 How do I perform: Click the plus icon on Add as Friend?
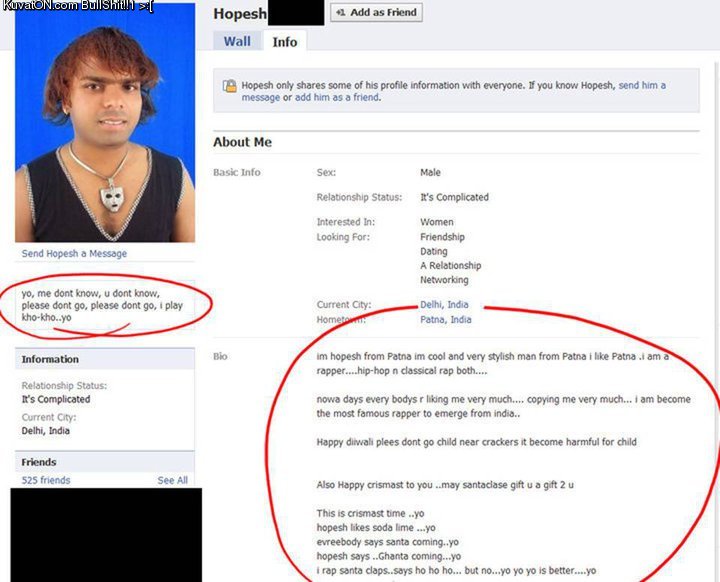tap(340, 12)
